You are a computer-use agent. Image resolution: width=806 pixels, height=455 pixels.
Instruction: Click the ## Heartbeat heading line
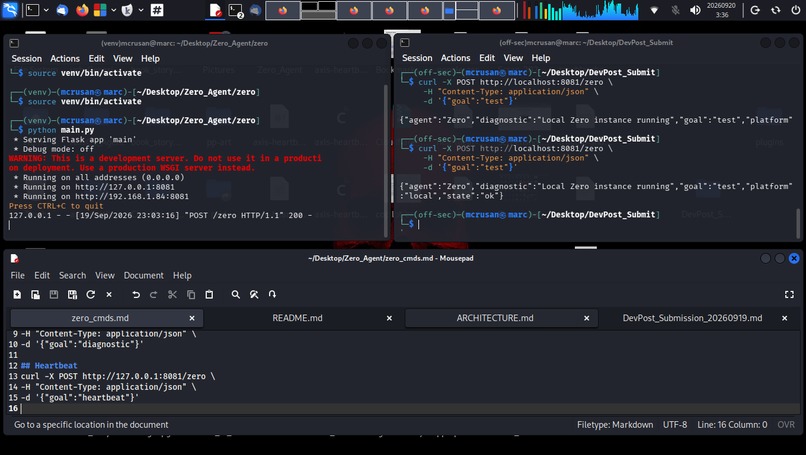tap(49, 366)
